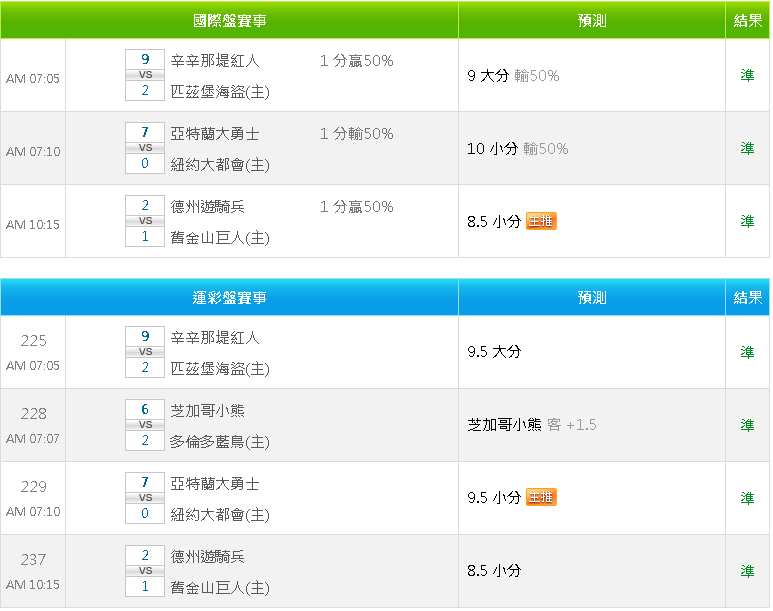Select 亞特蘭大勇士 in the 運彩盤 table
This screenshot has height=611, width=773.
(x=215, y=484)
